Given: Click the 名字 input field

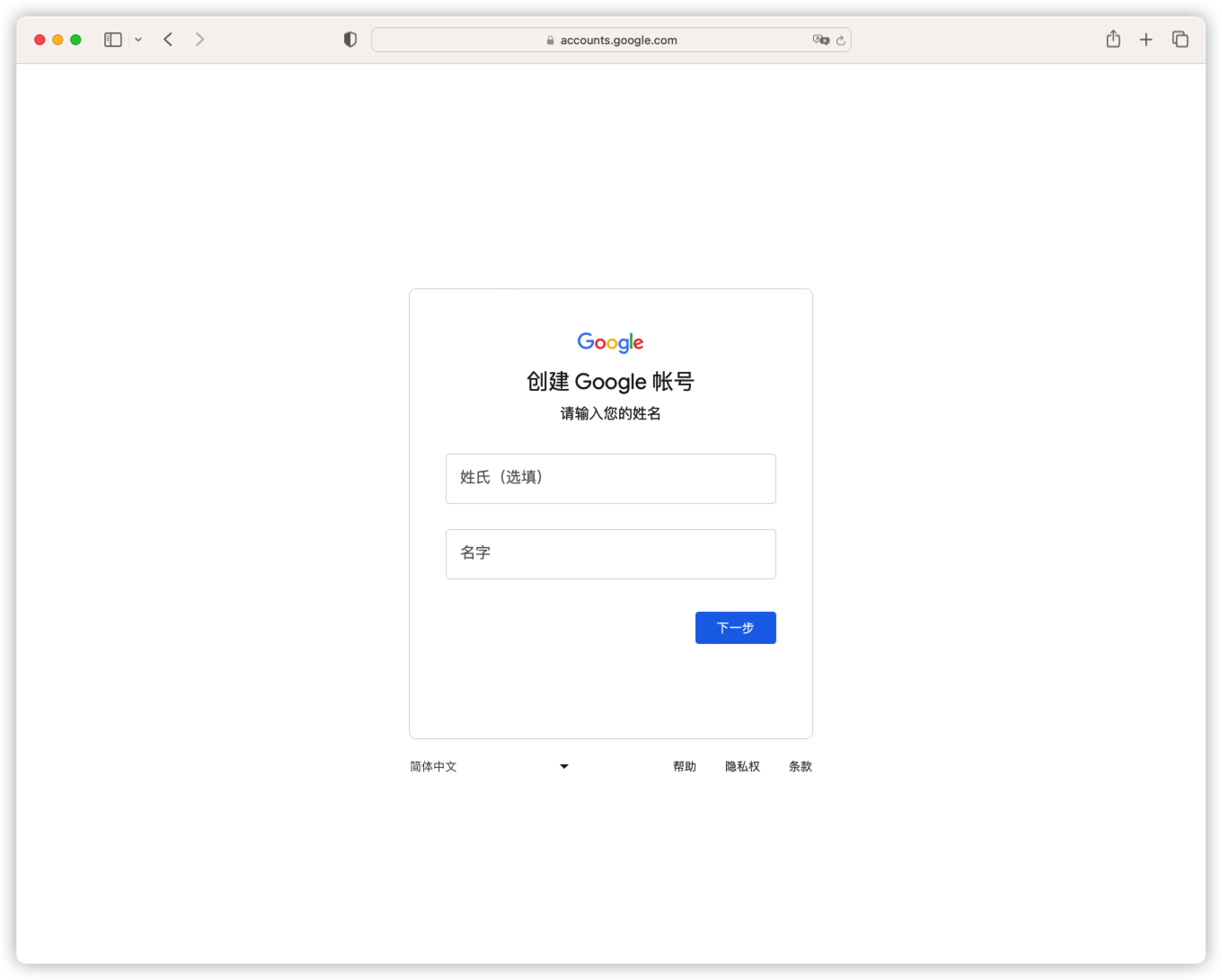Looking at the screenshot, I should (611, 554).
